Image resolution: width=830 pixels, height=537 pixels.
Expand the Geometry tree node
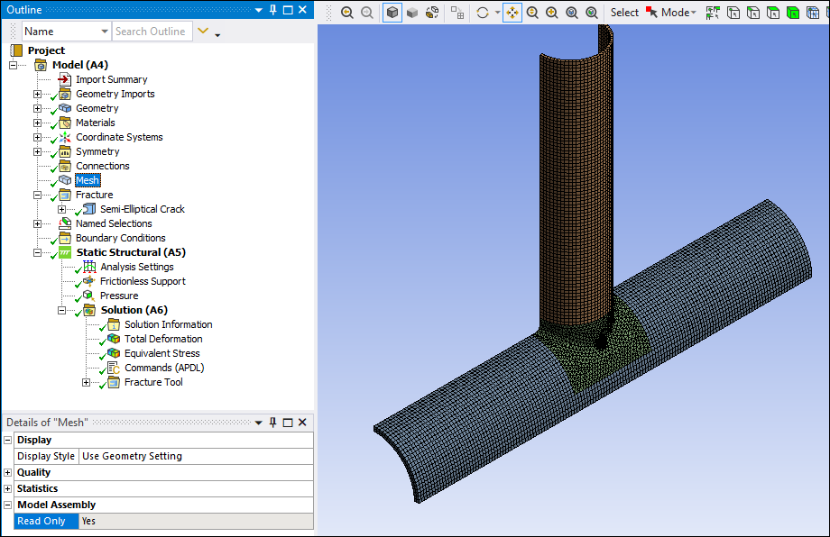tap(37, 108)
